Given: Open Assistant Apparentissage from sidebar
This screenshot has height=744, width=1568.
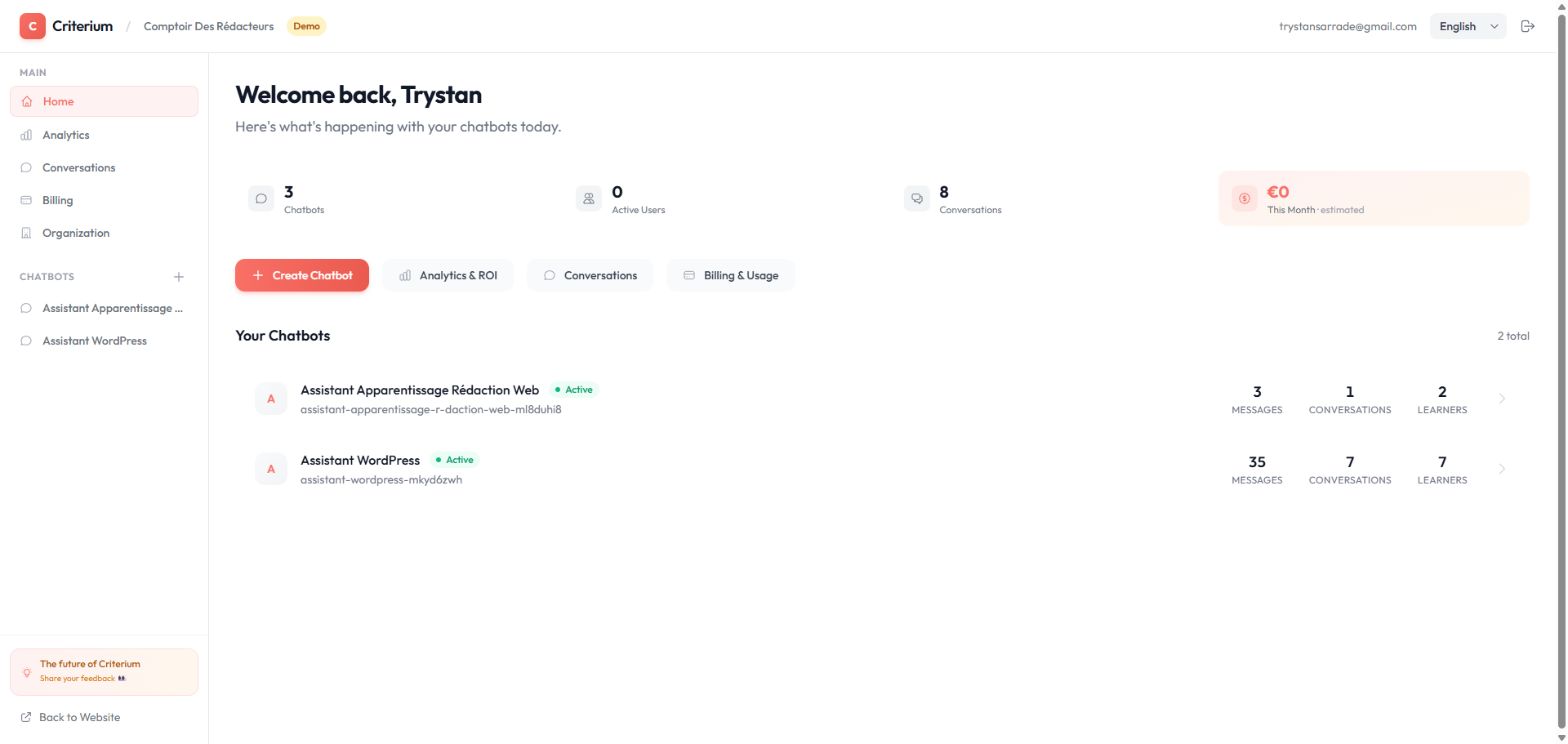Looking at the screenshot, I should 112,308.
